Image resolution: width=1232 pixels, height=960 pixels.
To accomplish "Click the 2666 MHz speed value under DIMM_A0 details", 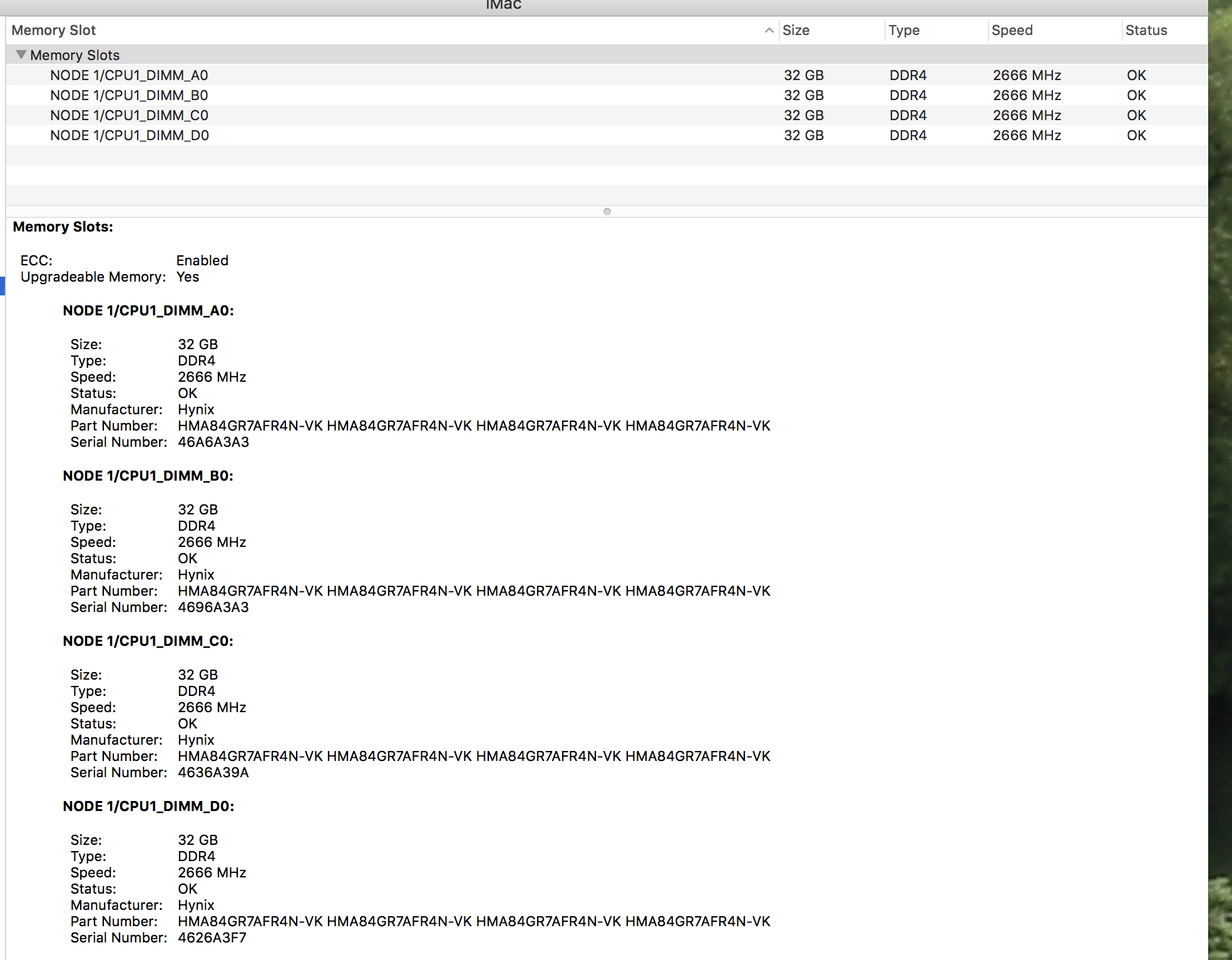I will point(212,377).
